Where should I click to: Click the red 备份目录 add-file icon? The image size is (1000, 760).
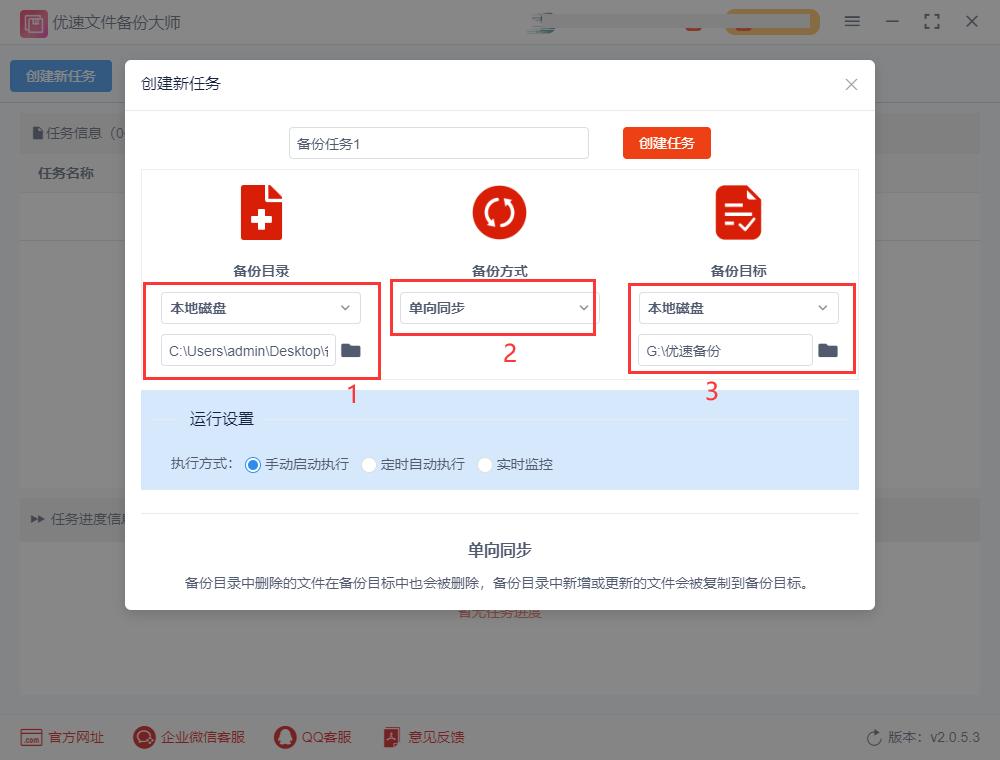point(261,212)
